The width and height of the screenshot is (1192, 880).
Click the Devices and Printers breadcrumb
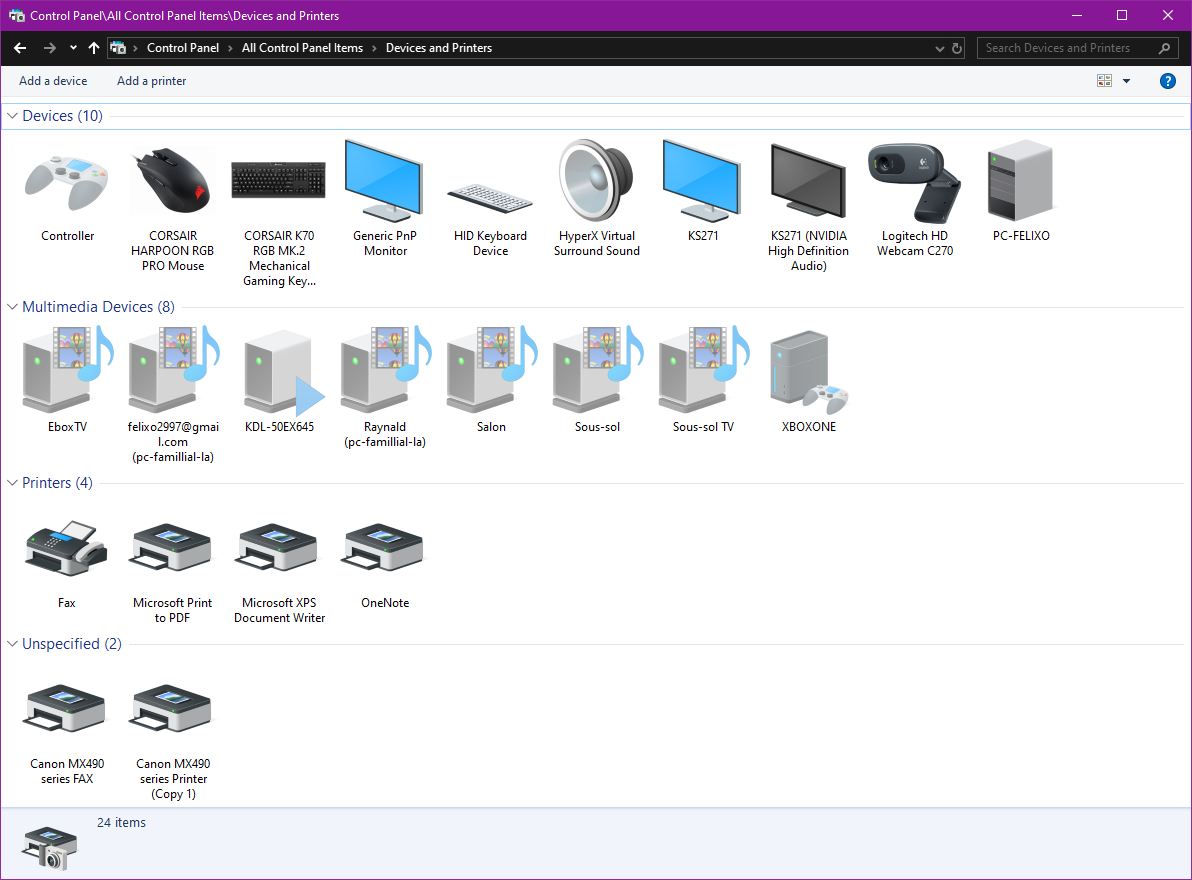point(439,48)
